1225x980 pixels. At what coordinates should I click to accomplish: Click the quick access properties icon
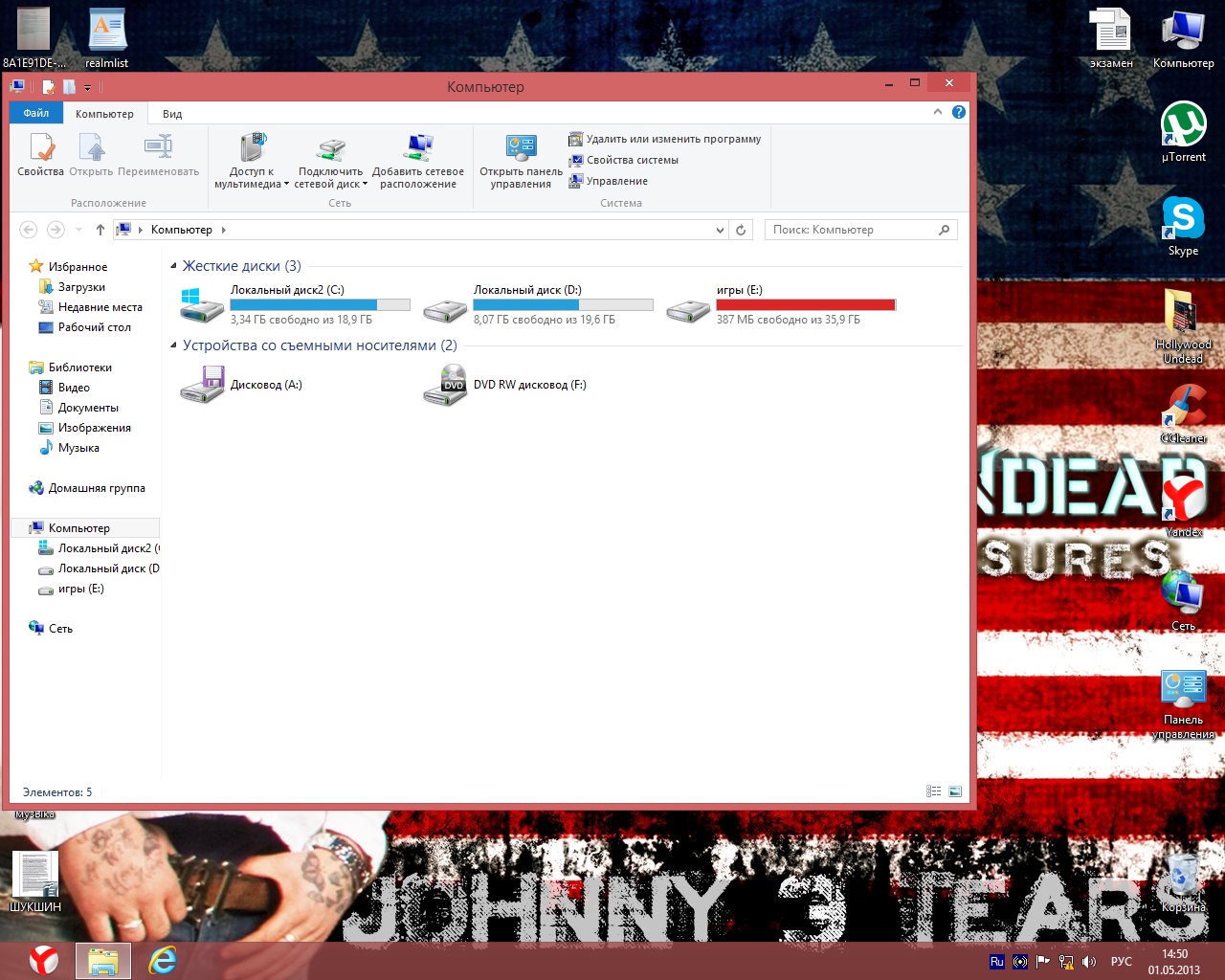click(49, 87)
